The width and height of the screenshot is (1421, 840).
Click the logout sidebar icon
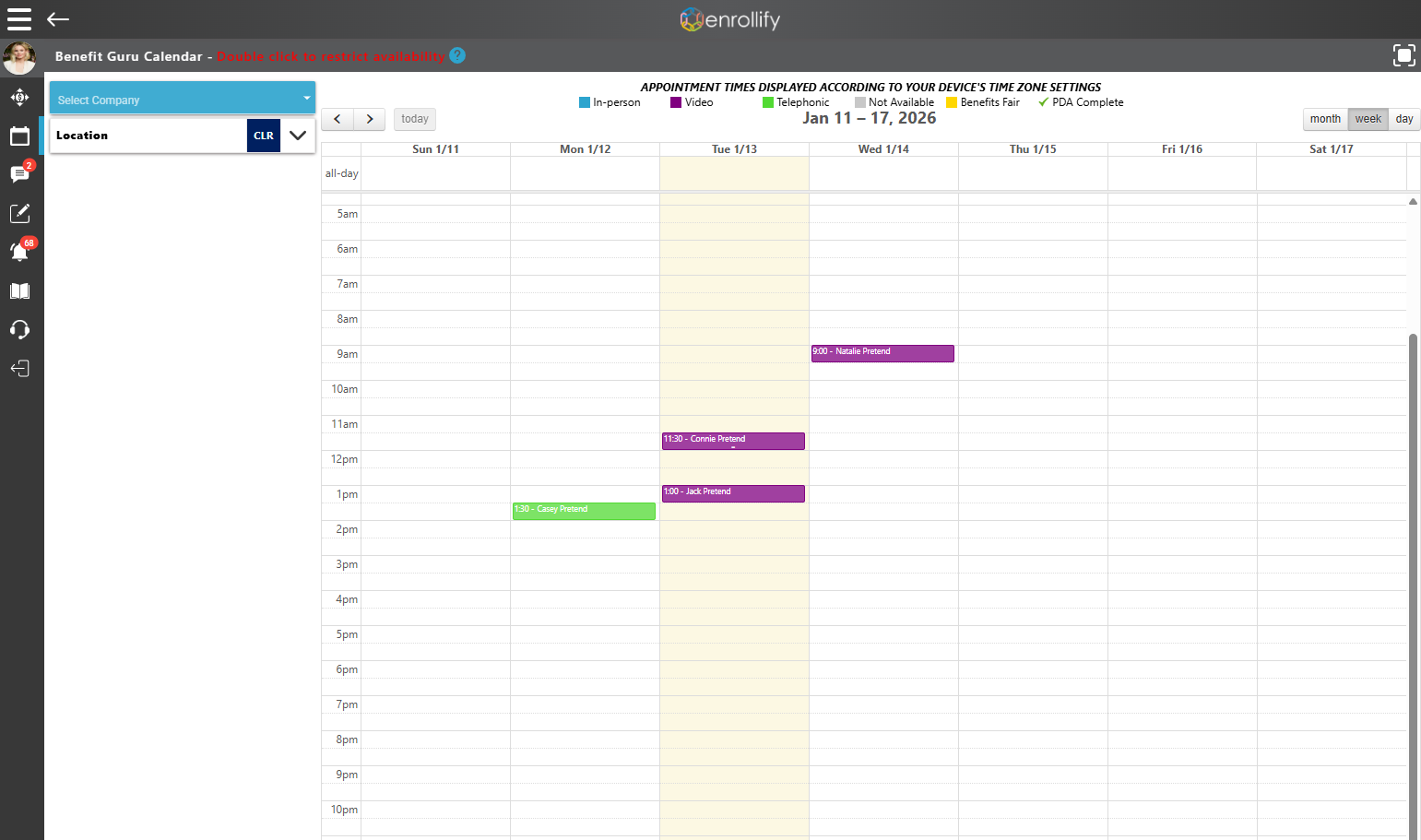pyautogui.click(x=19, y=369)
